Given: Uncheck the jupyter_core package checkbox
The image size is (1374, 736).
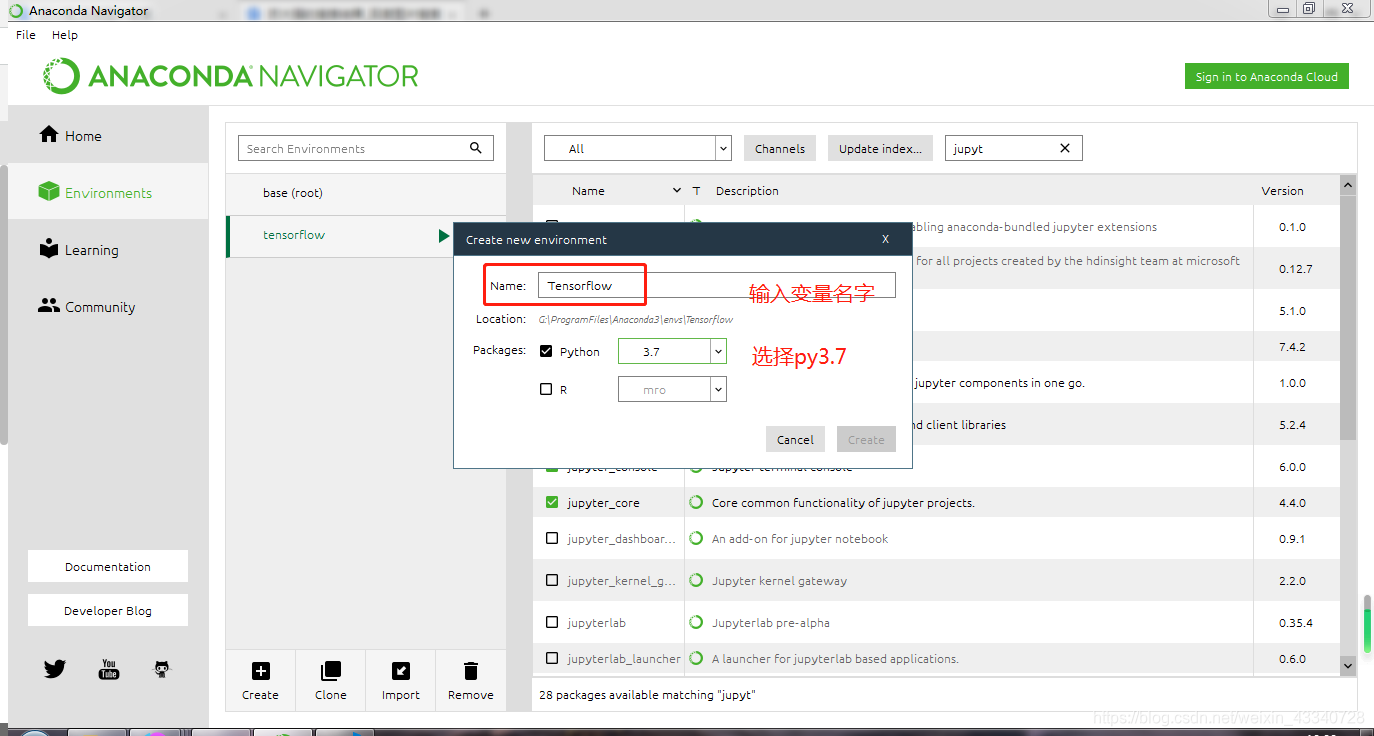Looking at the screenshot, I should click(x=552, y=502).
